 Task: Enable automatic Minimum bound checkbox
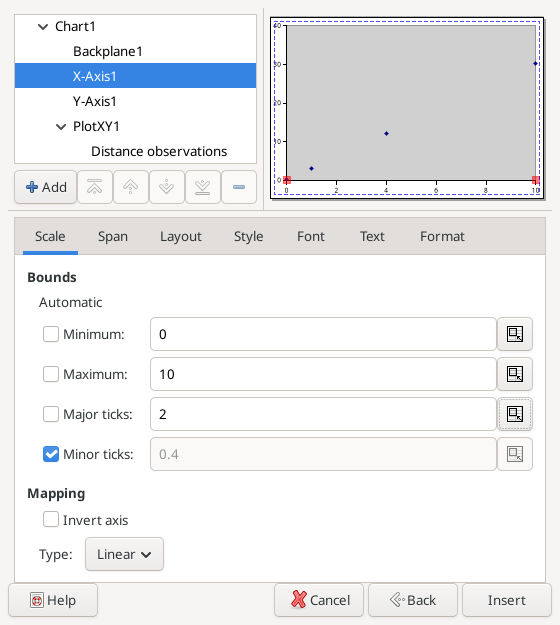[51, 334]
